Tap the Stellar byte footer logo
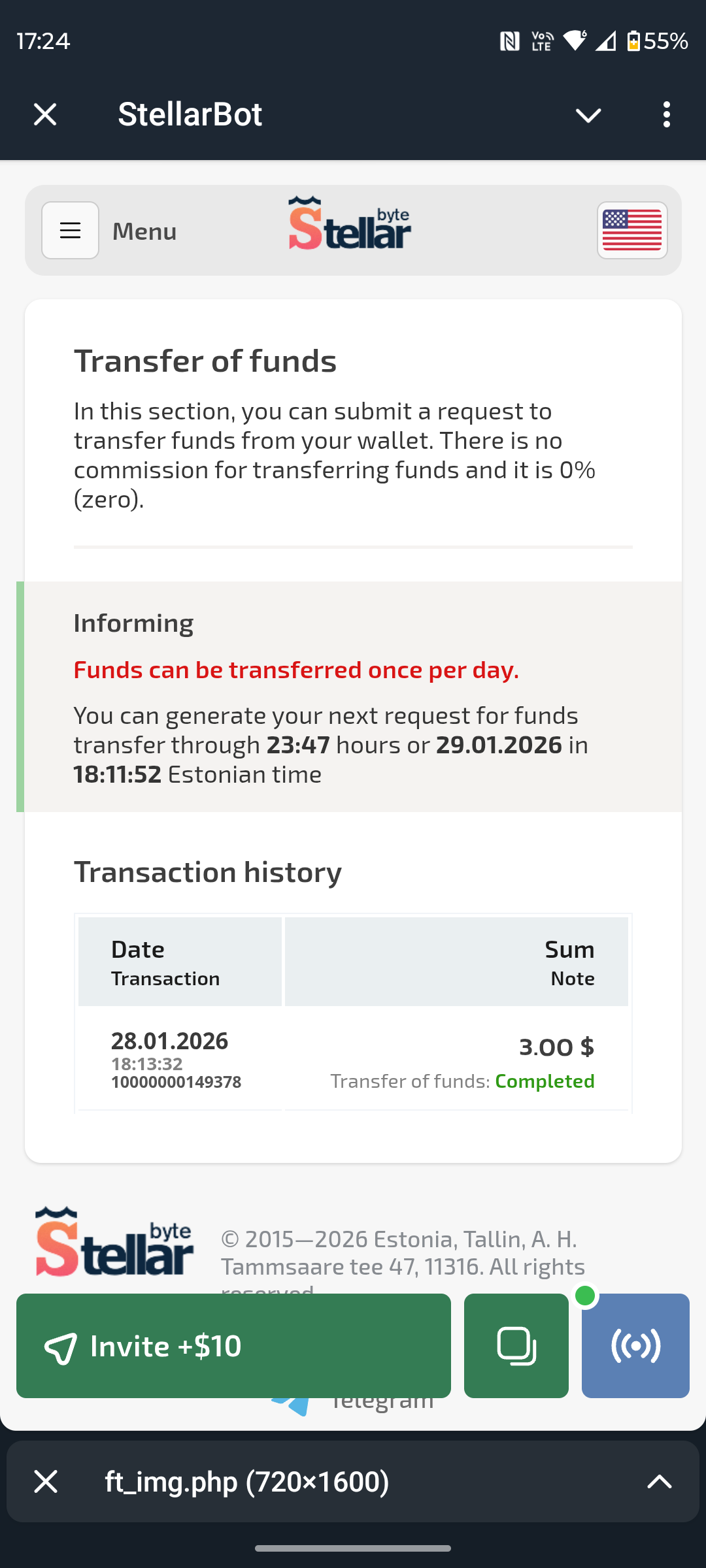 (114, 1243)
